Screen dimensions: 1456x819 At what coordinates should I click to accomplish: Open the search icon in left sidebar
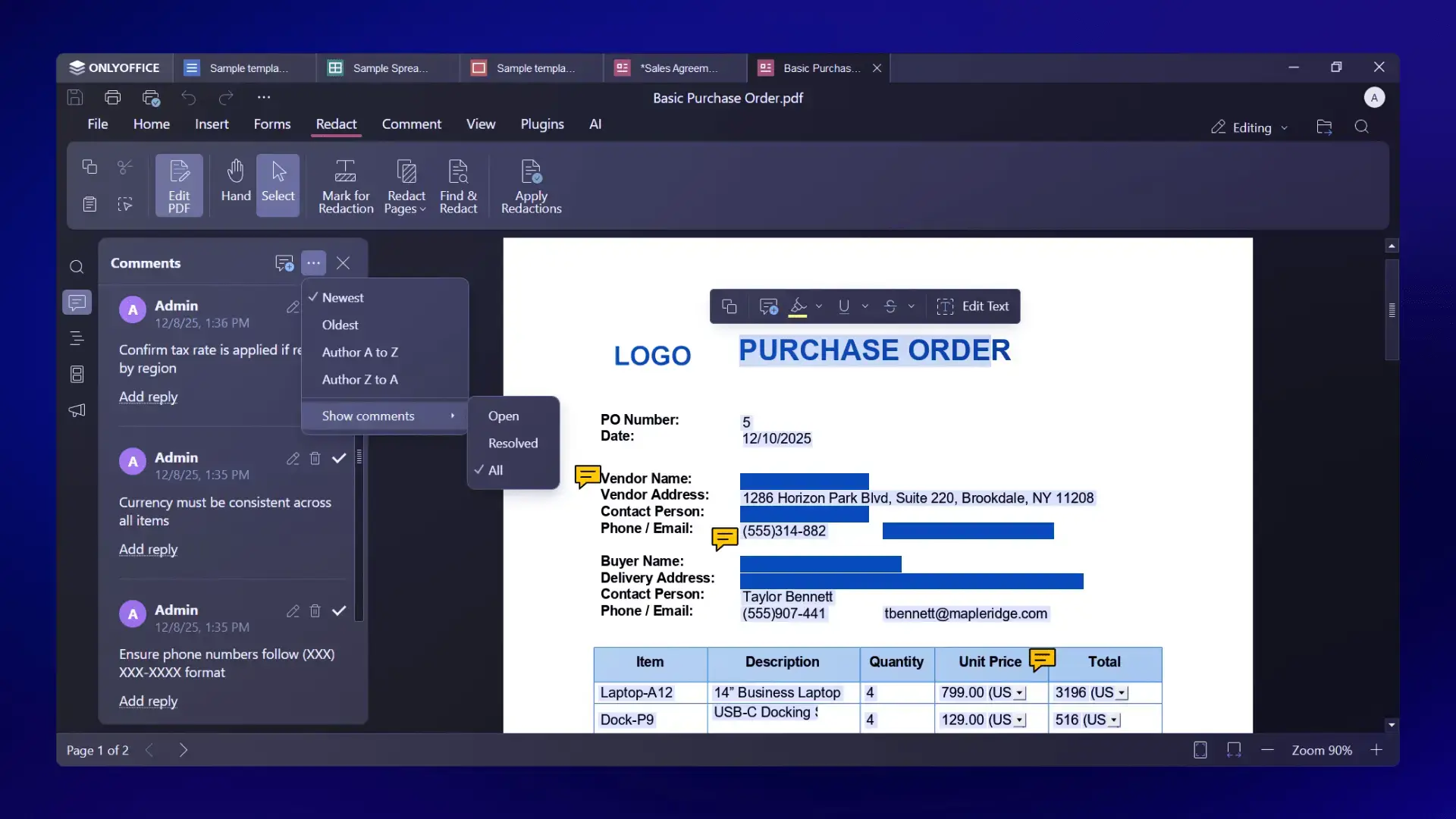pyautogui.click(x=77, y=267)
